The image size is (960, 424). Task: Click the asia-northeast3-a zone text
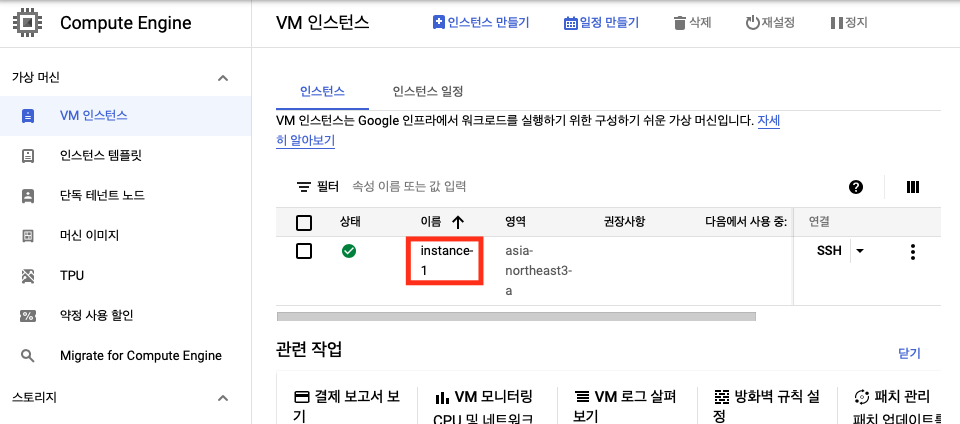[538, 271]
